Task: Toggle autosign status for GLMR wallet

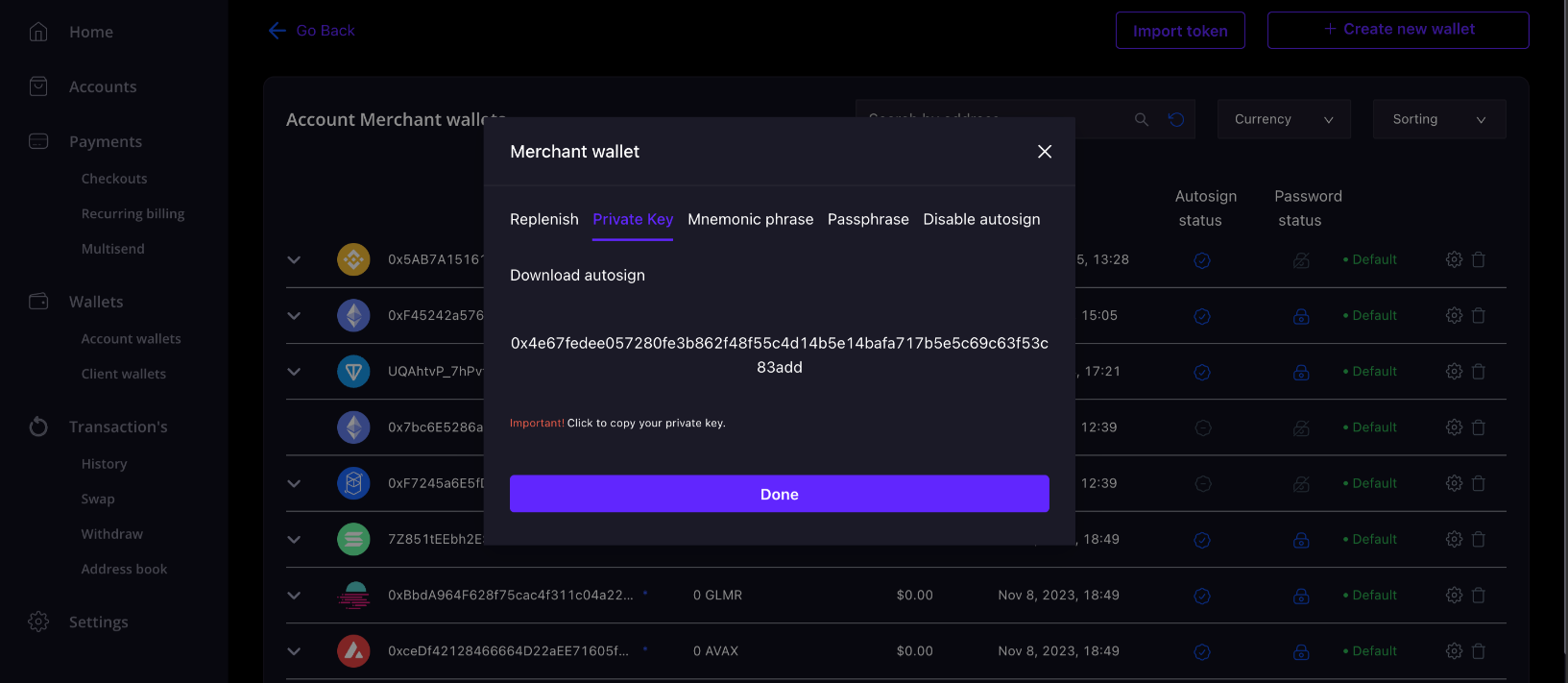Action: [x=1201, y=597]
